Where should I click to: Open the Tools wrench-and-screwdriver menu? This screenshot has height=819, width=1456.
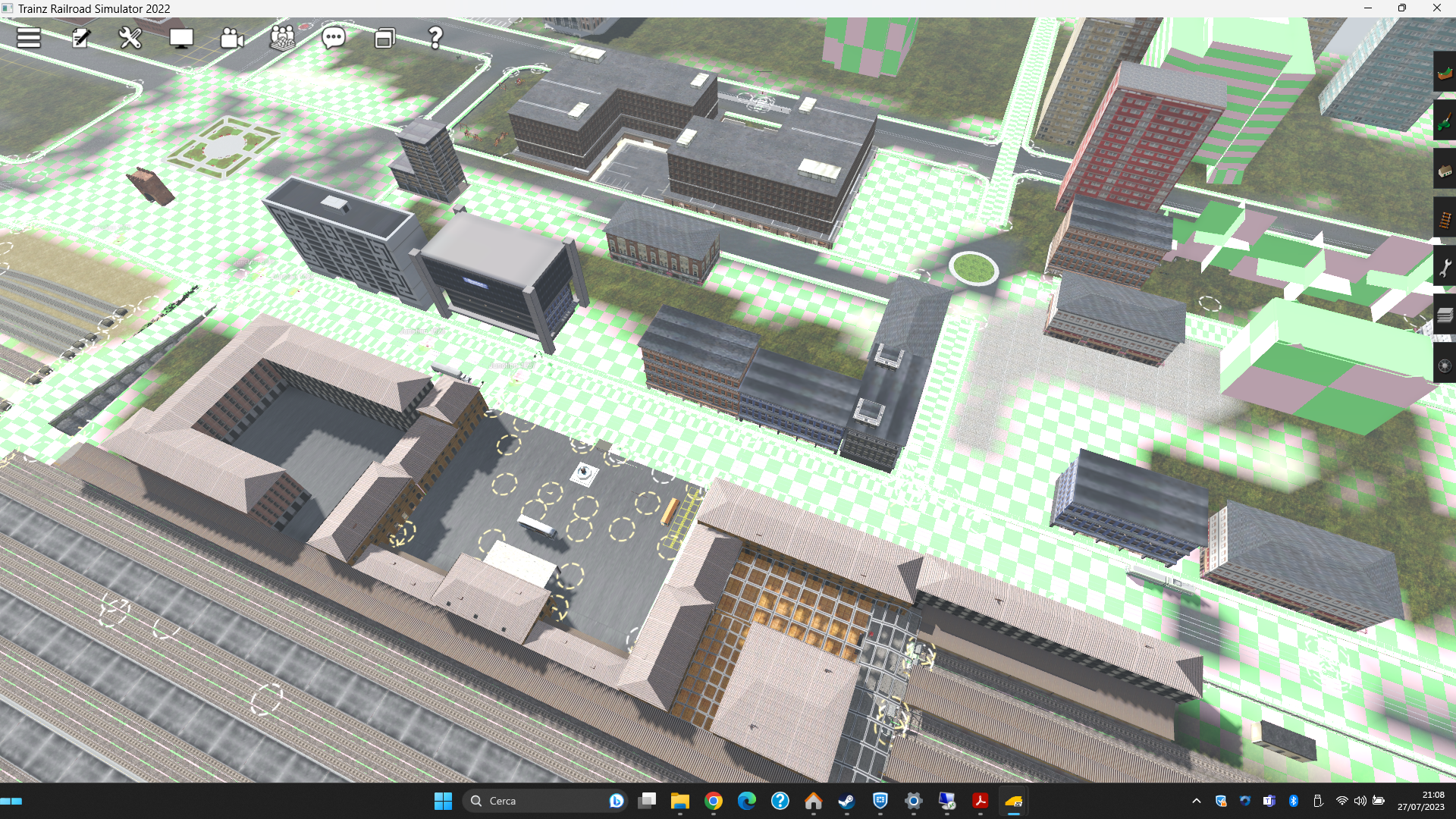[130, 38]
